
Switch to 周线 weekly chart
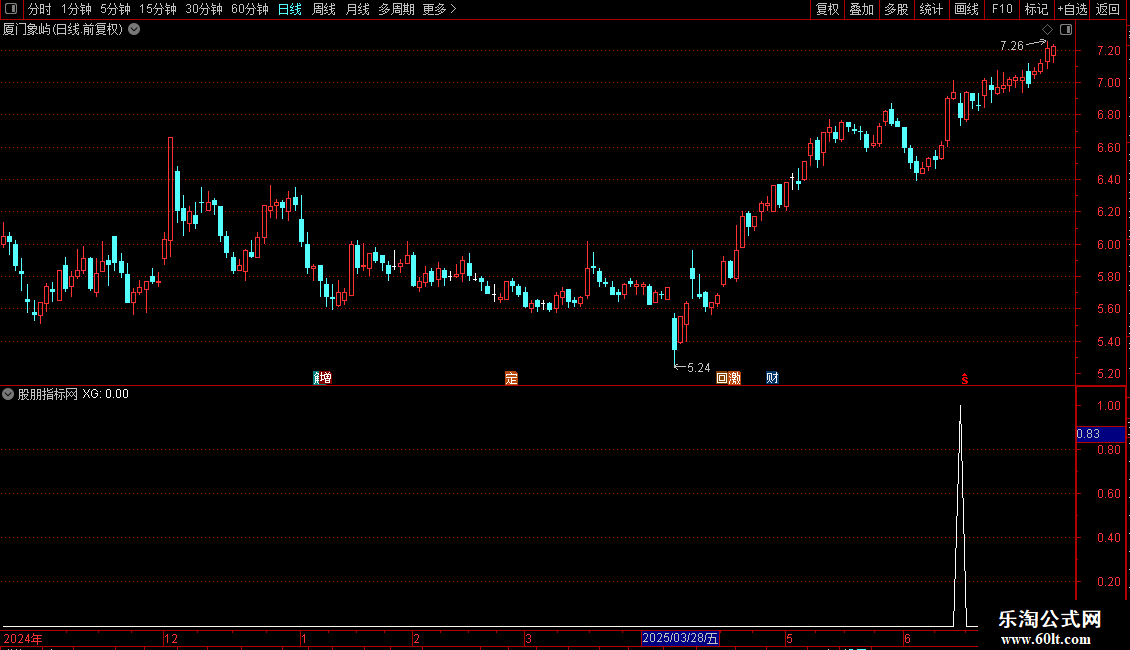(324, 9)
